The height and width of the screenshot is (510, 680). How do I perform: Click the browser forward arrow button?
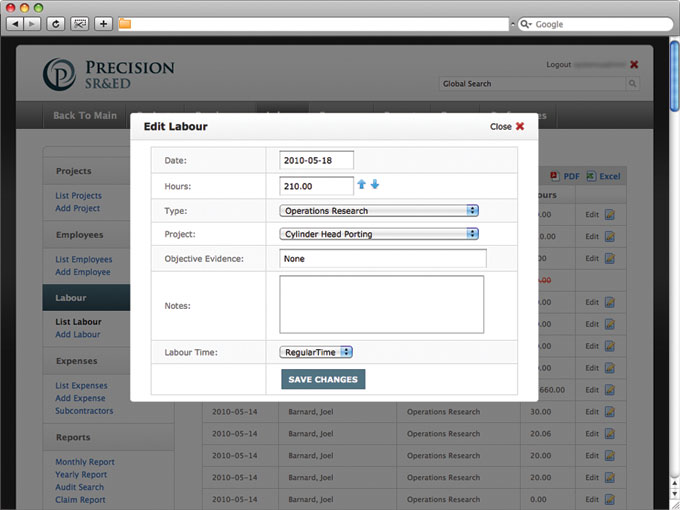(32, 24)
